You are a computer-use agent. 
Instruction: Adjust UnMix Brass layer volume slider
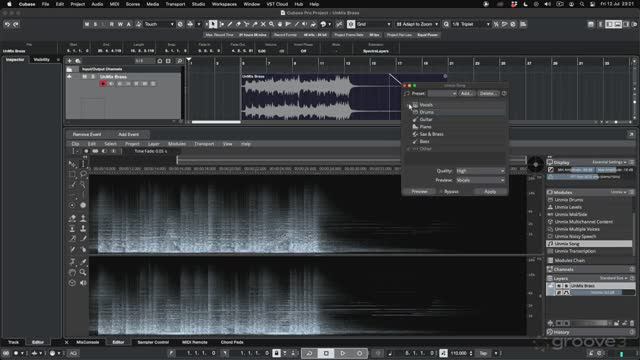click(x=602, y=293)
